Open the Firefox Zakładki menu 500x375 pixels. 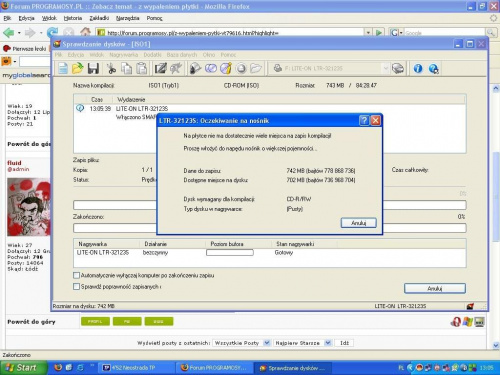(99, 18)
